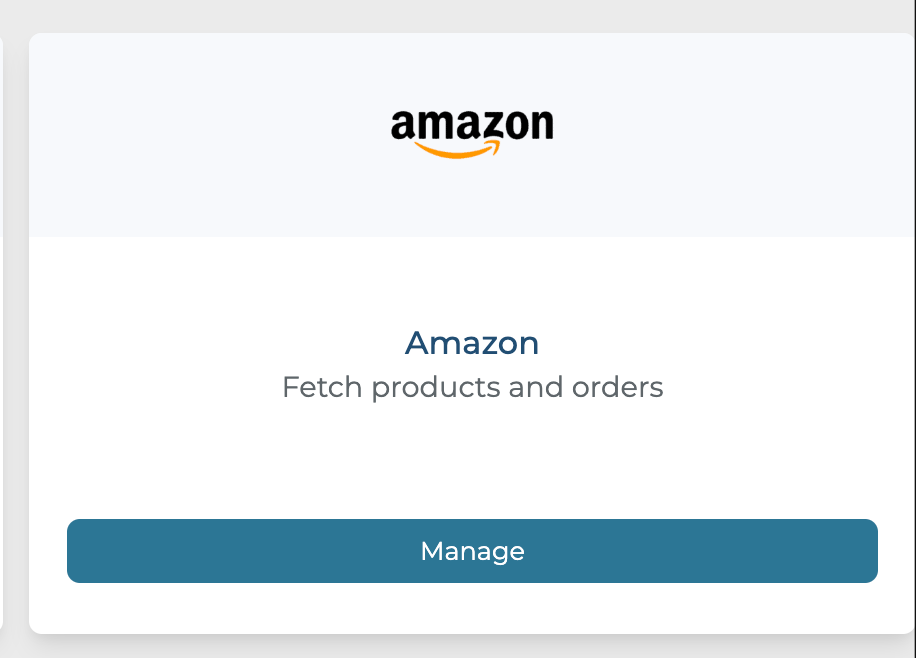Screen dimensions: 916x658
Task: Click the black 'amazon' wordmark text
Action: 472,125
